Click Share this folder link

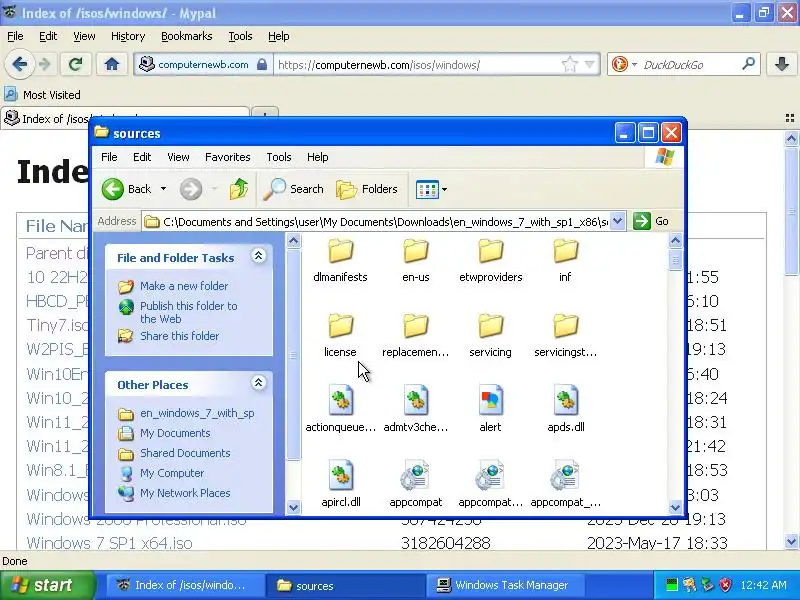coord(180,336)
